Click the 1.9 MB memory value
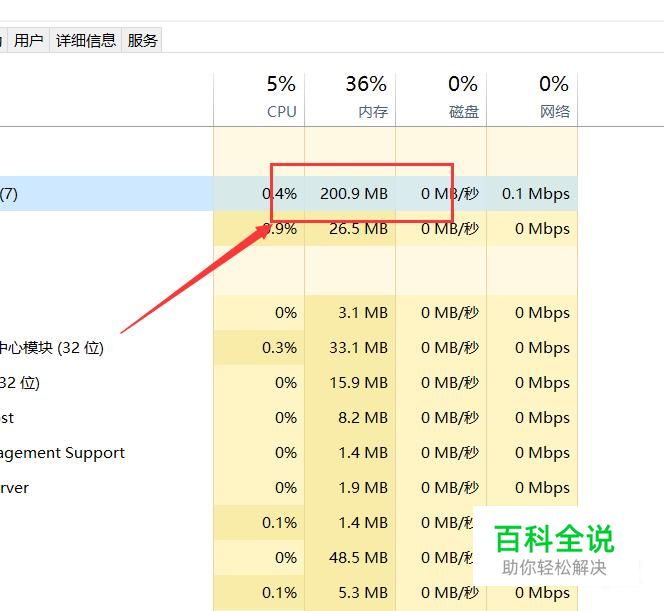 point(363,488)
